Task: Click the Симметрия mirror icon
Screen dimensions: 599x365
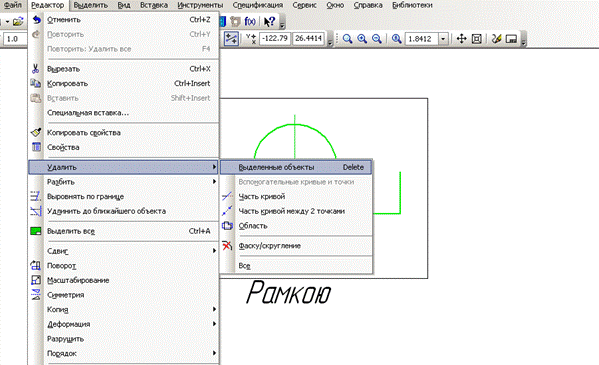Action: [36, 295]
